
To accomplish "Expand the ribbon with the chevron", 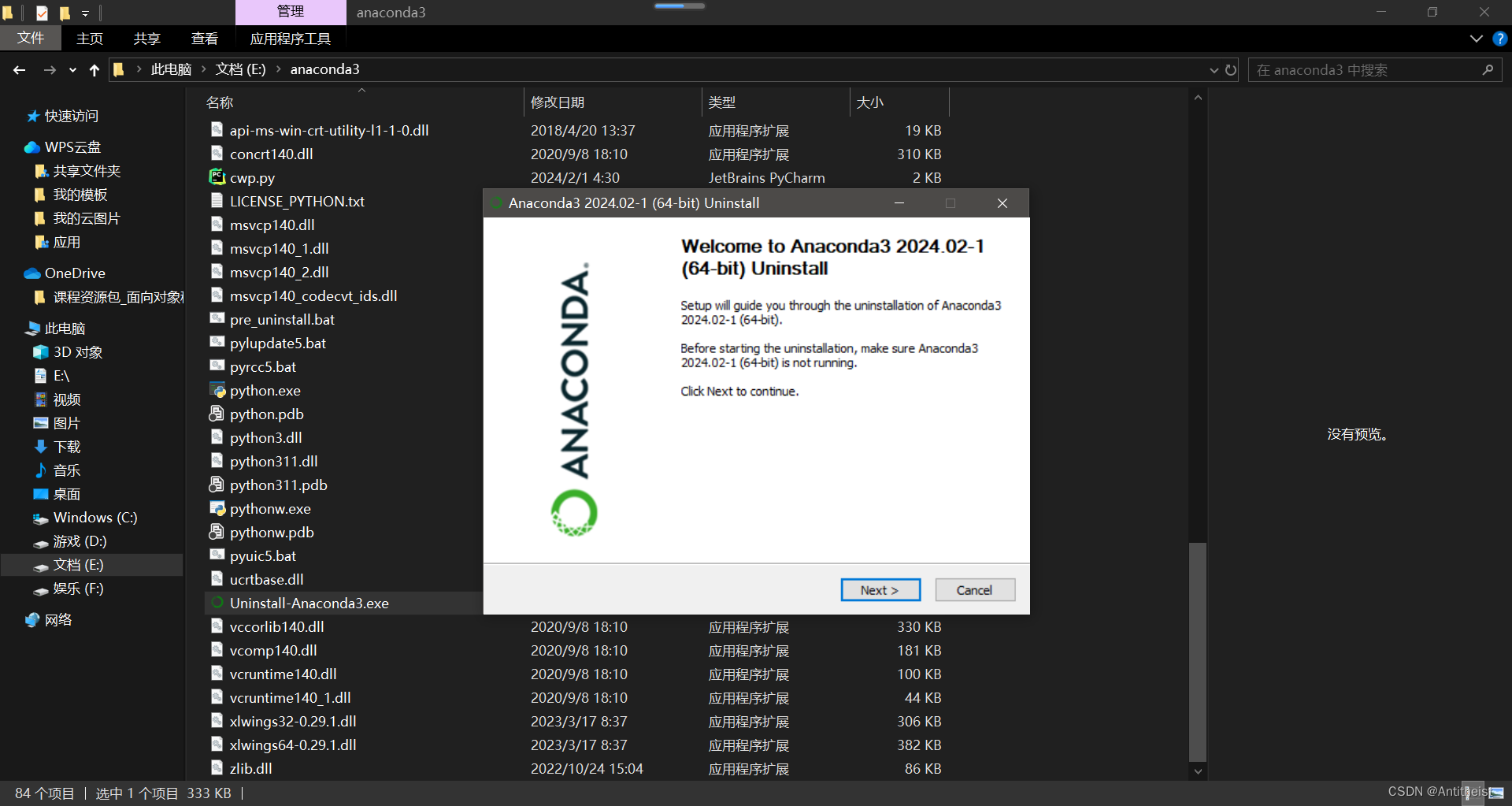I will 1476,38.
